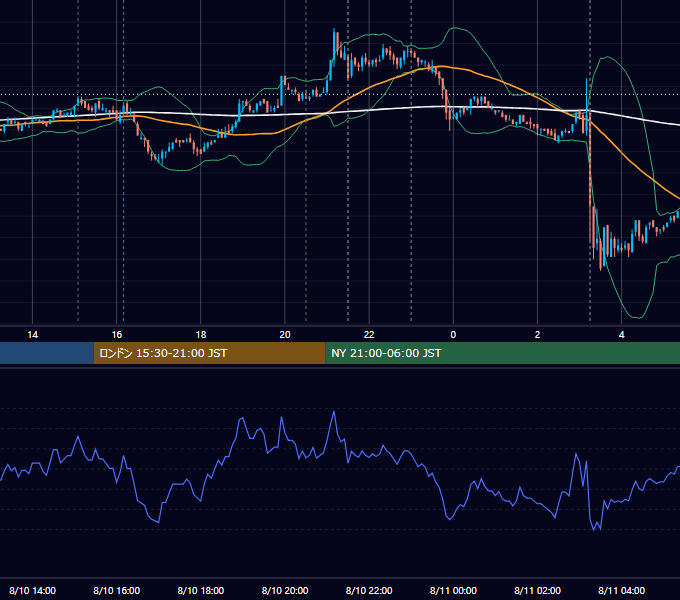Screen dimensions: 680x600
Task: Click the '8/10 14:00' date label
Action: point(33,590)
